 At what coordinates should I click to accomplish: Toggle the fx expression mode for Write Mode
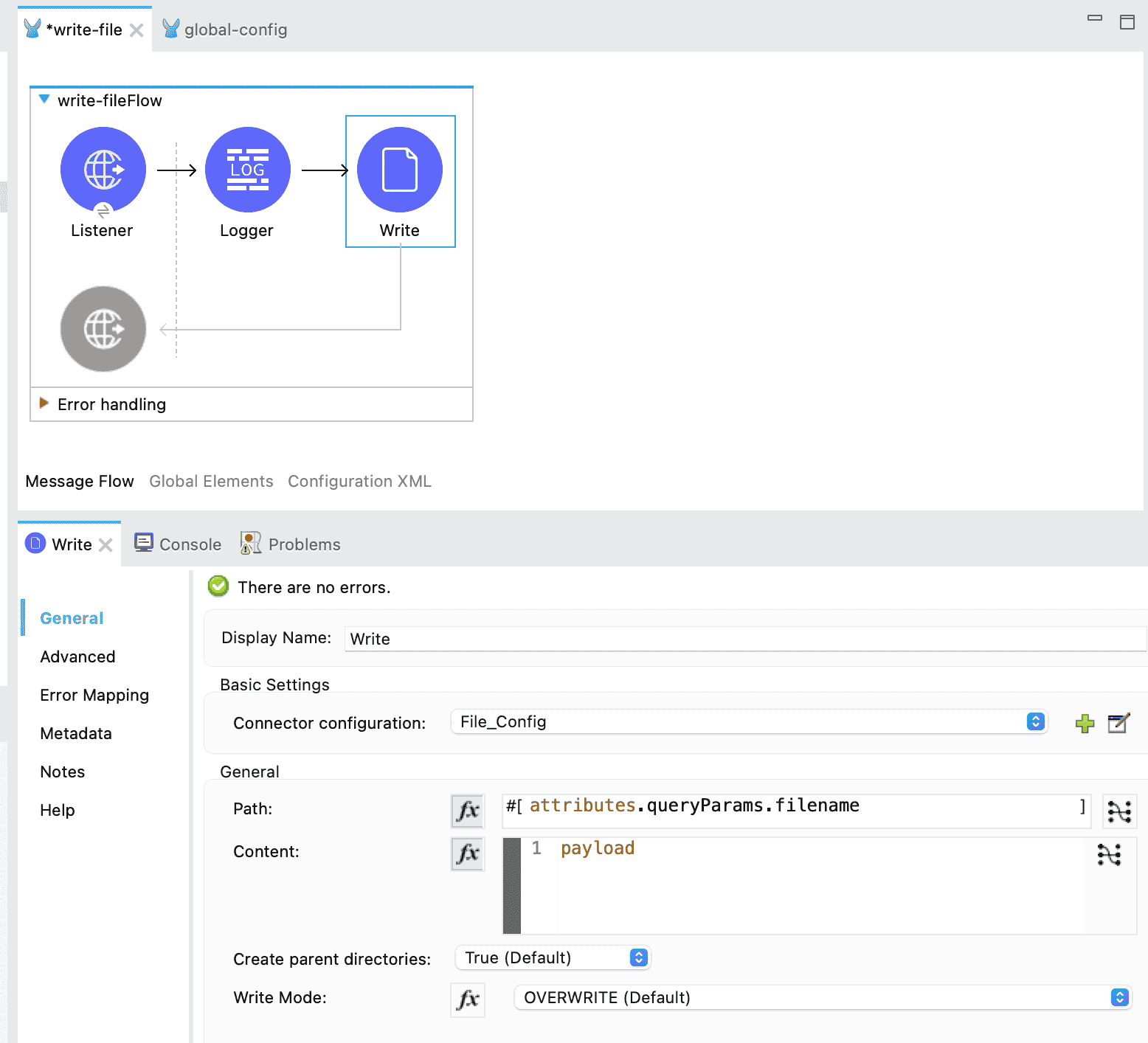click(x=468, y=999)
